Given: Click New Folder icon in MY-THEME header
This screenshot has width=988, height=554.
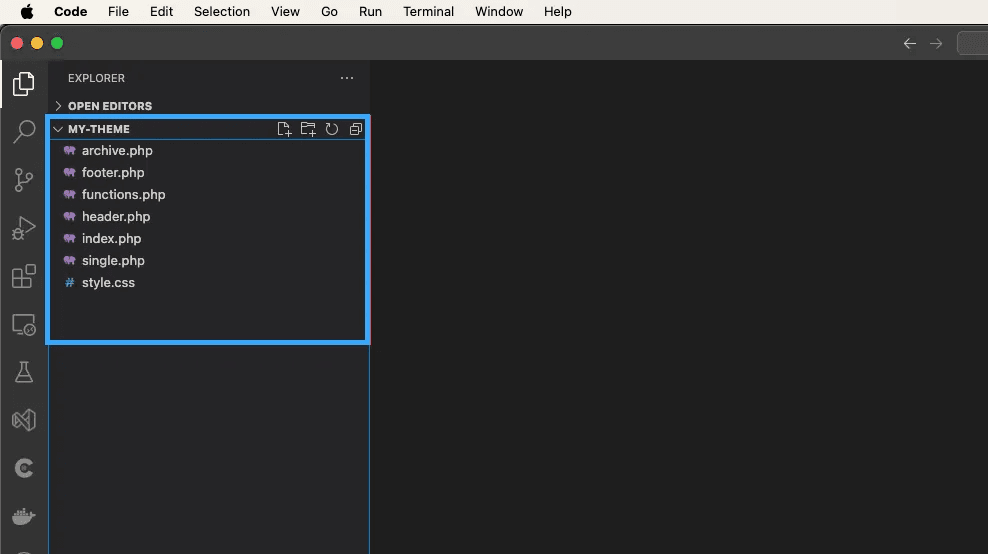Looking at the screenshot, I should (308, 129).
